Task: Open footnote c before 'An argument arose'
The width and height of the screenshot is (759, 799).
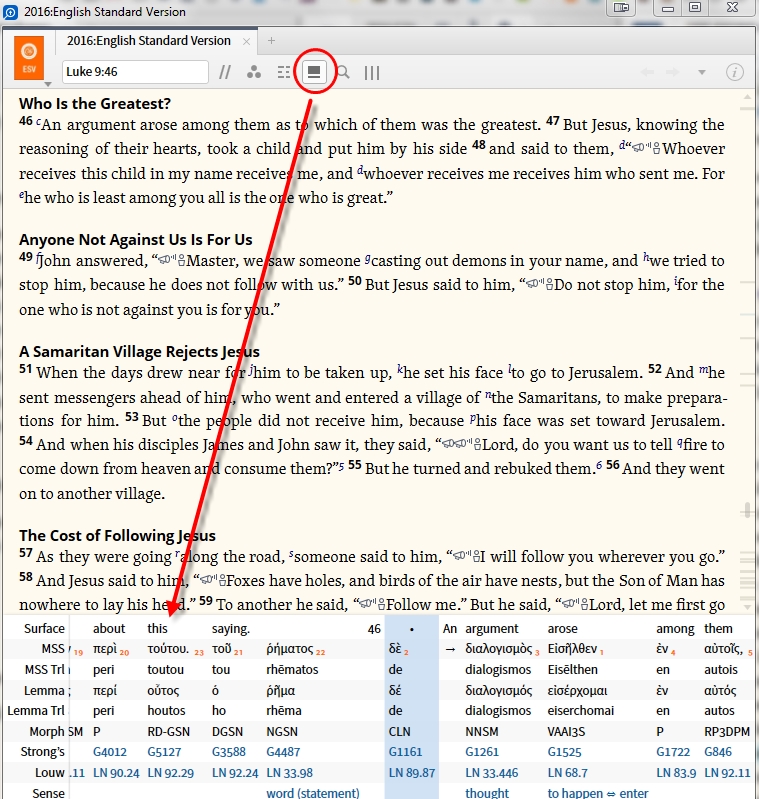Action: [x=38, y=121]
